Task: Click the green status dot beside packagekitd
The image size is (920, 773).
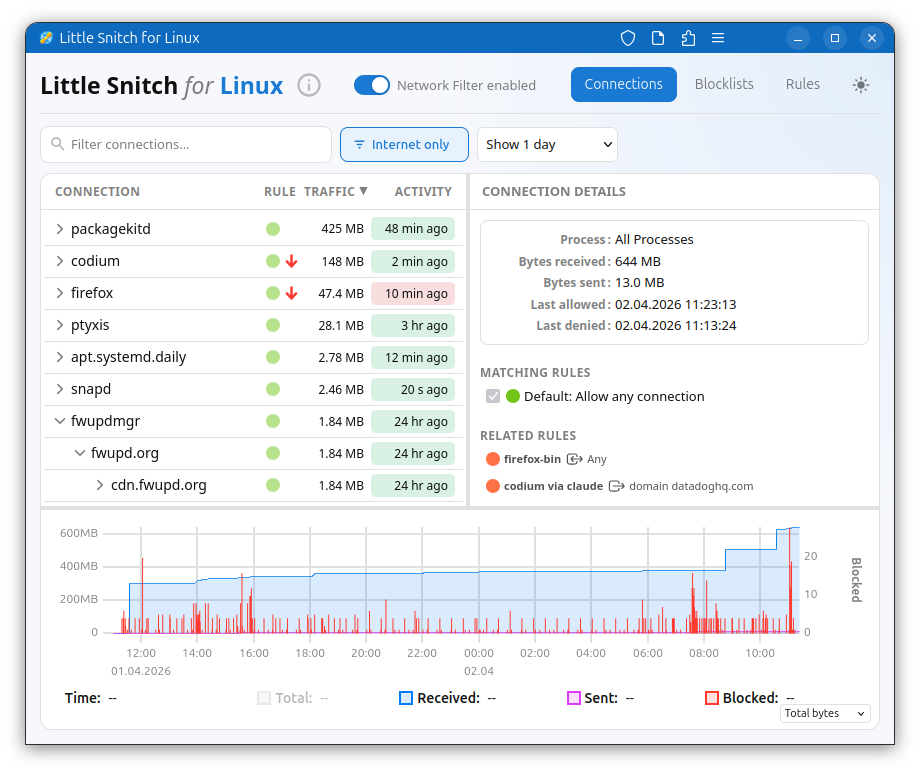Action: [272, 228]
